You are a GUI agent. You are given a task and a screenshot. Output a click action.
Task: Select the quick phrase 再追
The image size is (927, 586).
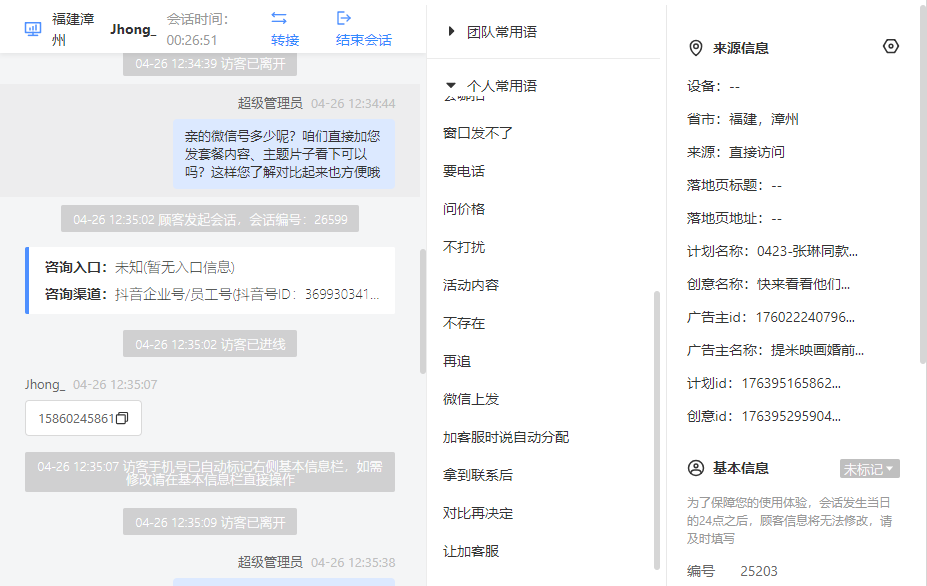coord(456,361)
